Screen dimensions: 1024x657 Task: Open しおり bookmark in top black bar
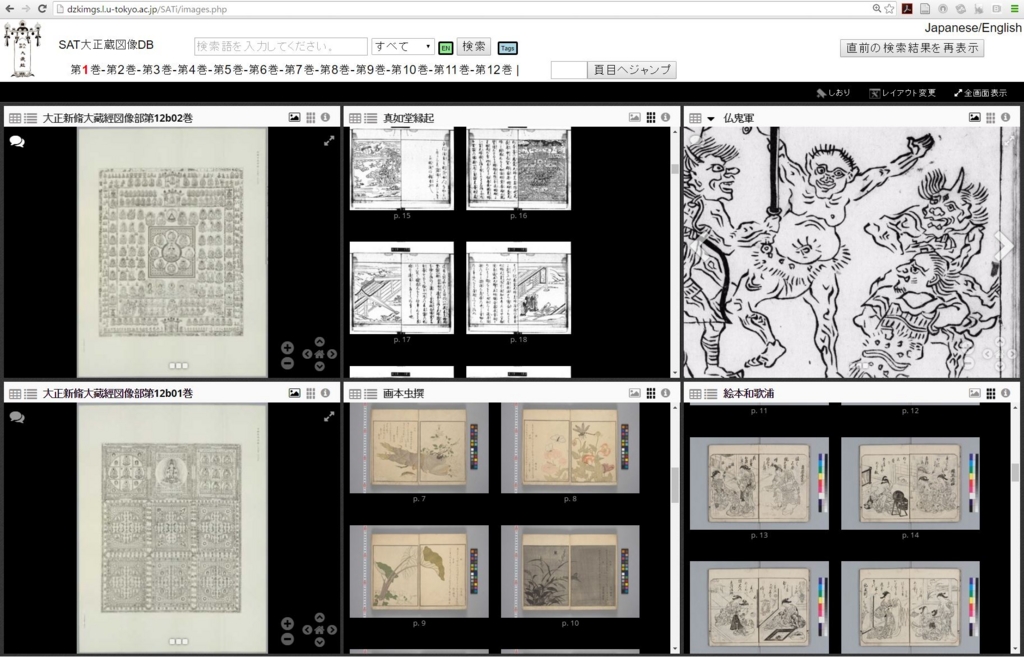(833, 93)
